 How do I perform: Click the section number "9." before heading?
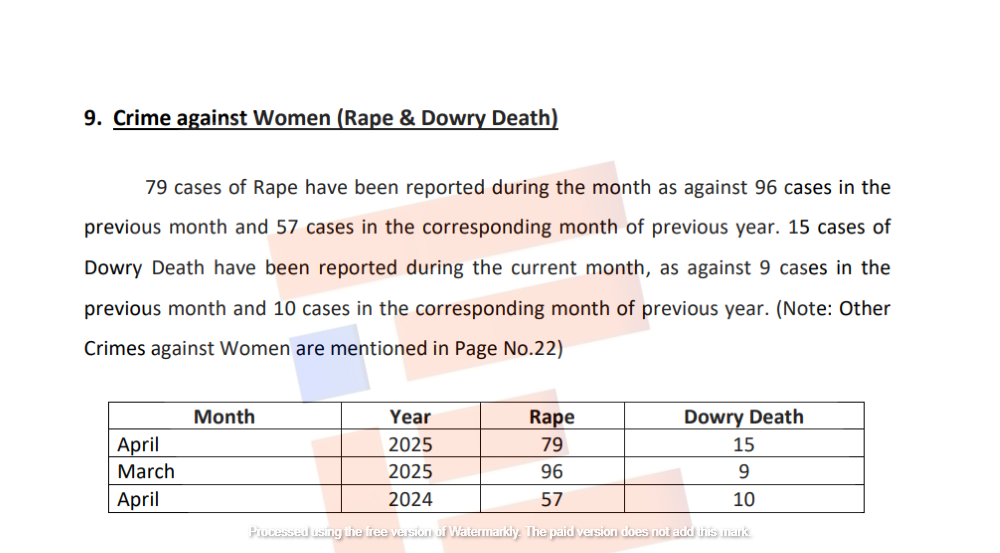[x=94, y=118]
